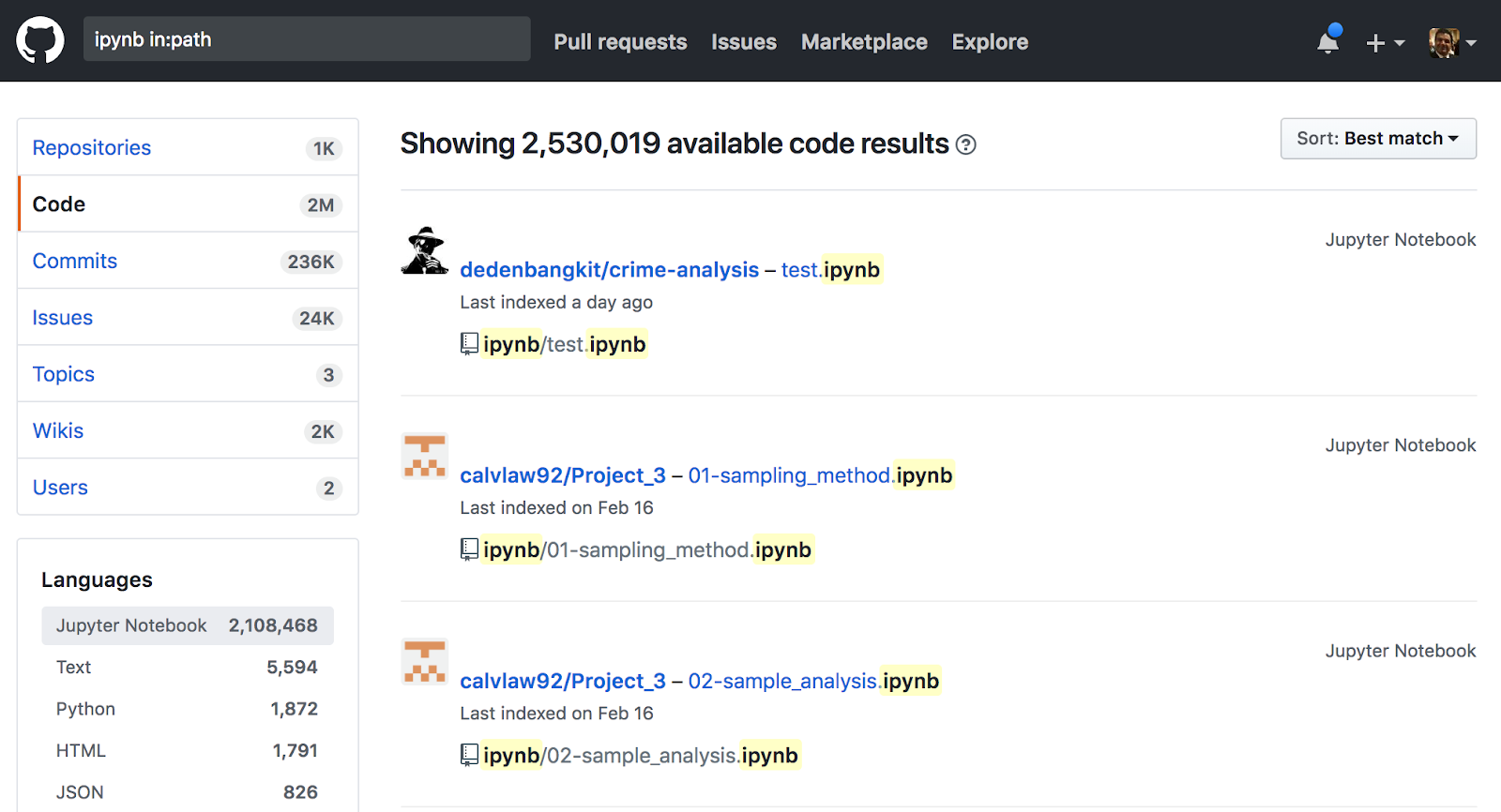View Wikis search results

pos(188,431)
